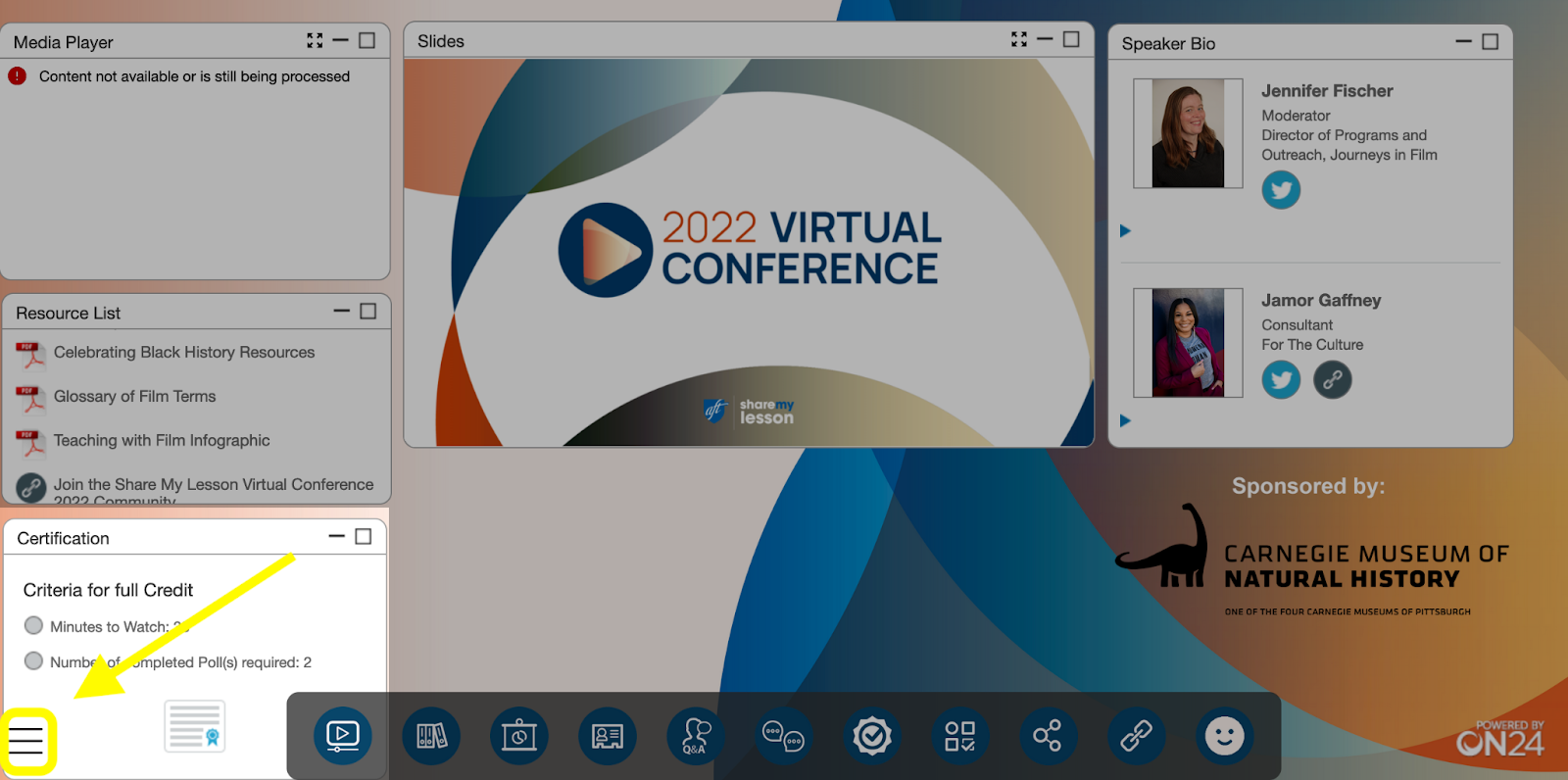1568x780 pixels.
Task: Click Jennifer Fischer's Twitter button
Action: point(1281,190)
